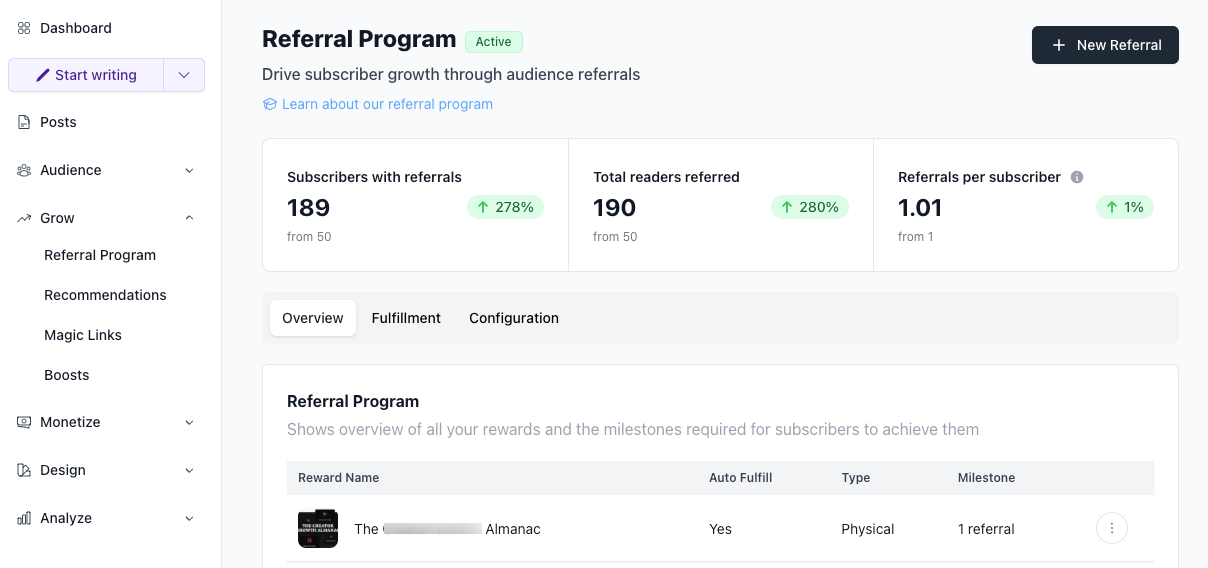The height and width of the screenshot is (568, 1208).
Task: Click the Design icon in sidebar
Action: (24, 470)
